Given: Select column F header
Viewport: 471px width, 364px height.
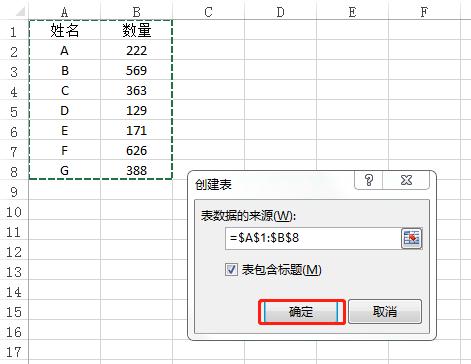Looking at the screenshot, I should tap(424, 12).
